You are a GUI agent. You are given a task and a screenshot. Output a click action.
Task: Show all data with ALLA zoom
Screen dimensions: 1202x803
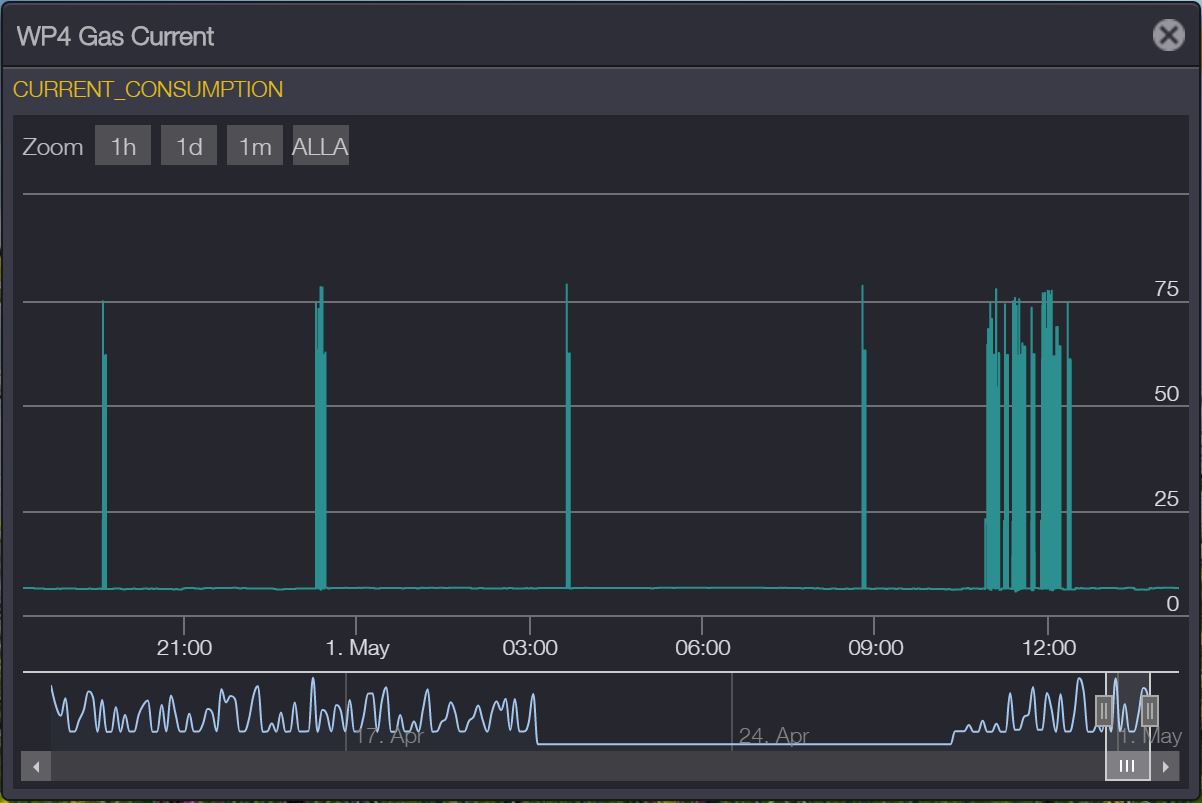tap(320, 146)
